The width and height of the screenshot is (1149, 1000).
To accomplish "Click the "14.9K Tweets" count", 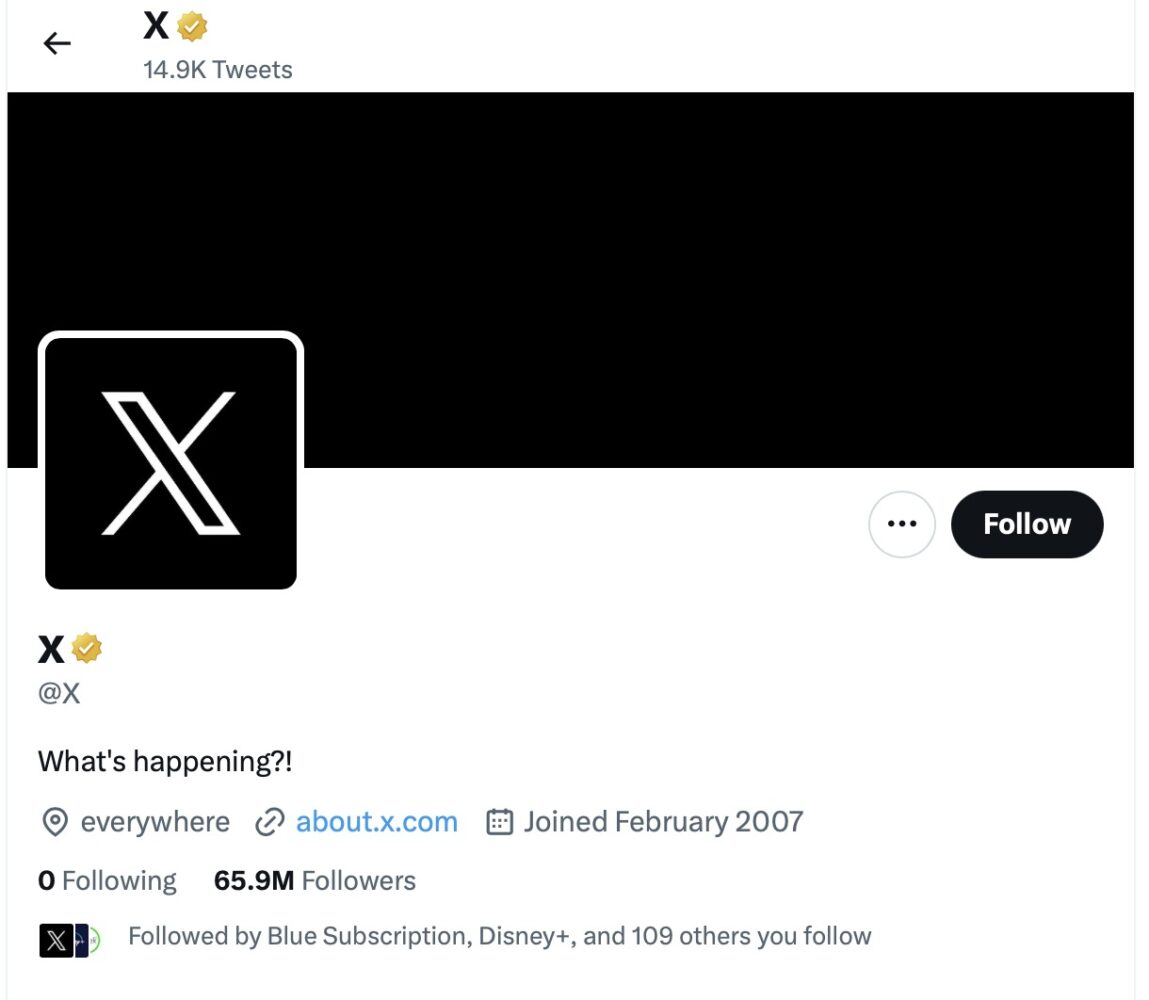I will coord(218,70).
